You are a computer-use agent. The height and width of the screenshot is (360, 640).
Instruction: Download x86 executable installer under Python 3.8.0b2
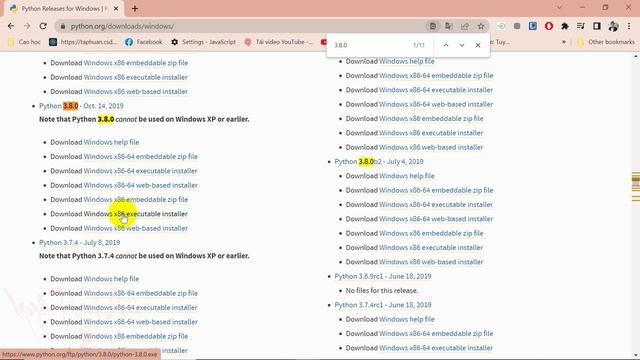coord(431,247)
